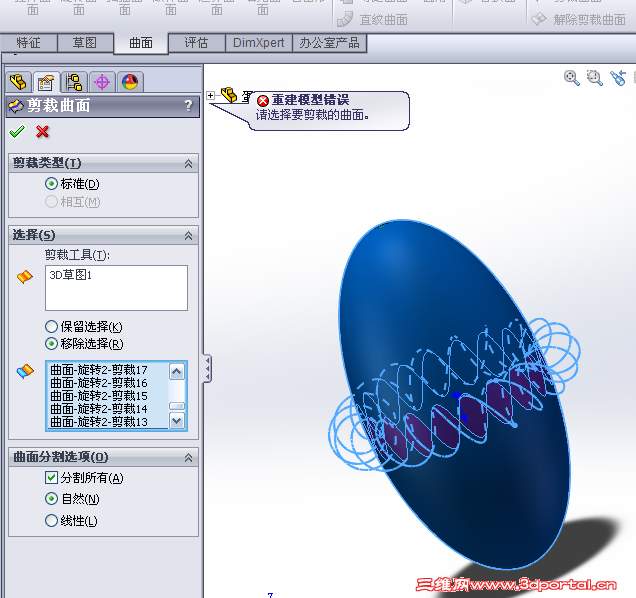Switch to the 草图 tab
The width and height of the screenshot is (636, 598).
85,43
